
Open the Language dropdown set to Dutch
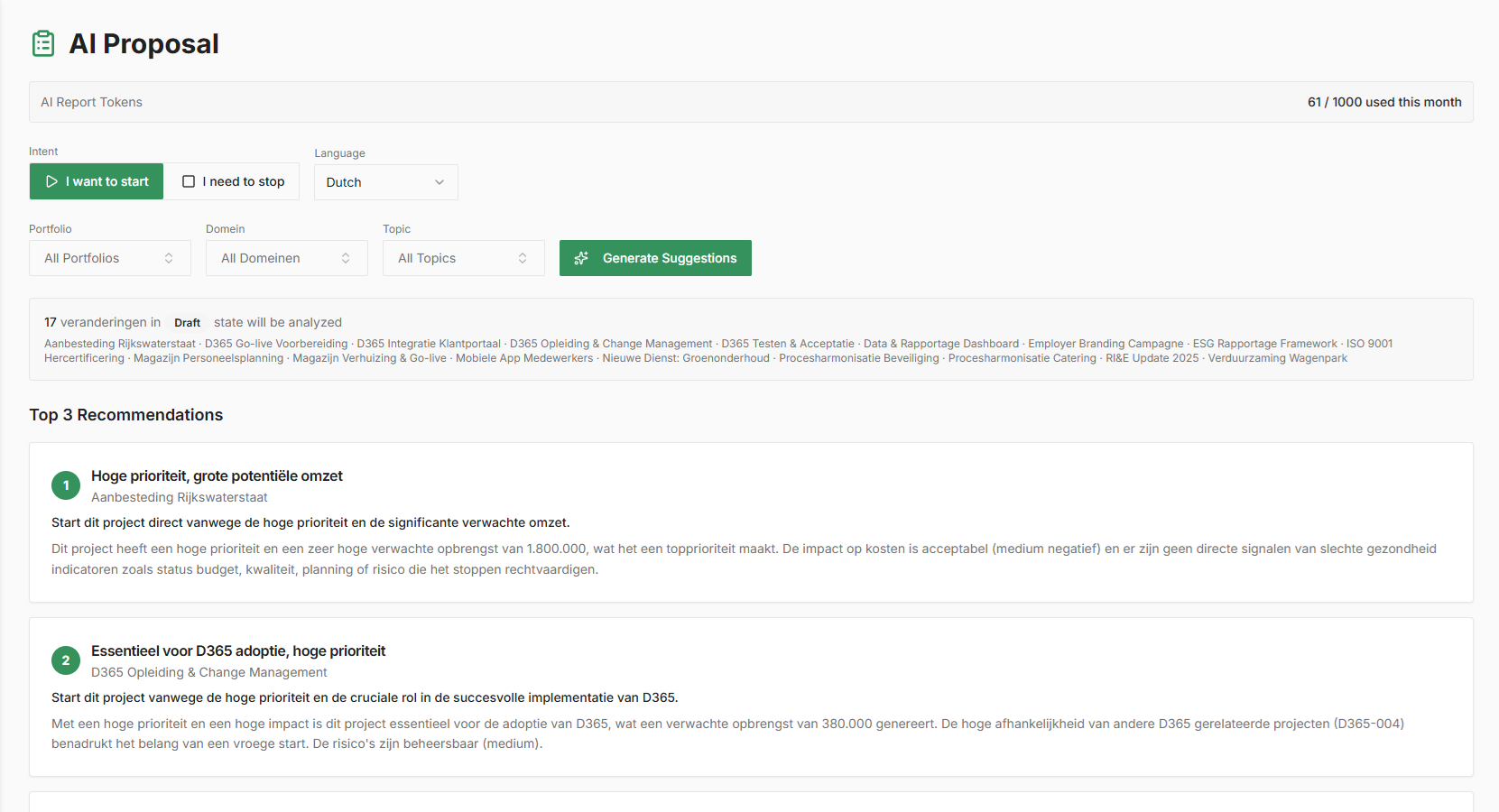pyautogui.click(x=385, y=182)
